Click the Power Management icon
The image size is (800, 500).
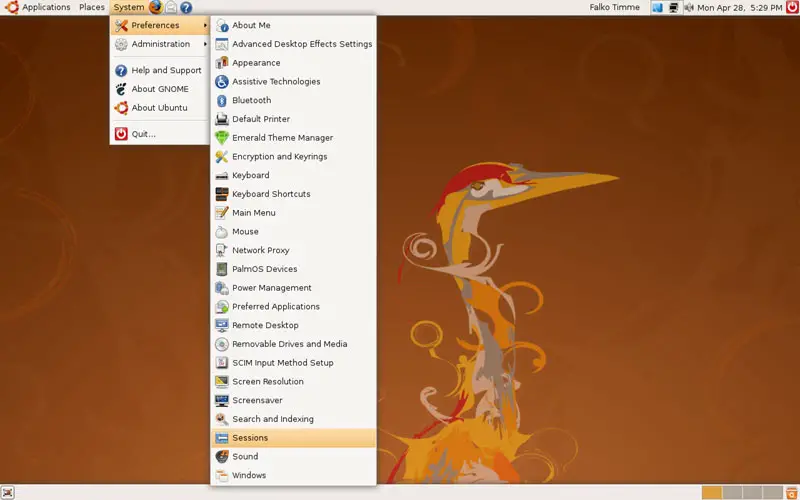[222, 288]
